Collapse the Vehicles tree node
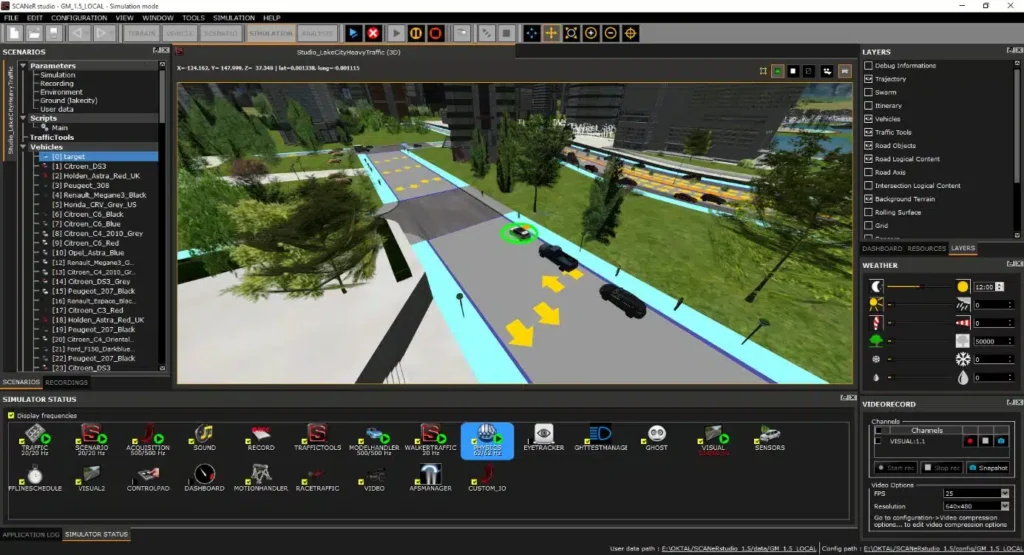The height and width of the screenshot is (555, 1024). [x=23, y=147]
